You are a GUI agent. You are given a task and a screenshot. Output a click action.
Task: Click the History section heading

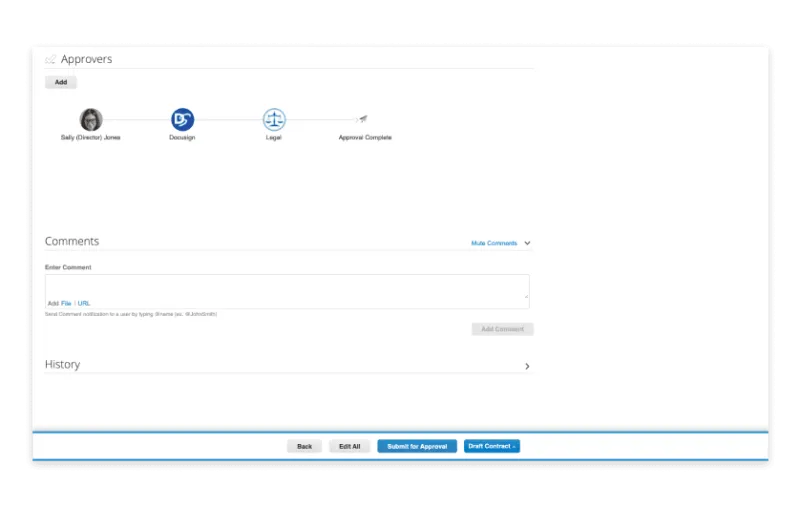62,365
